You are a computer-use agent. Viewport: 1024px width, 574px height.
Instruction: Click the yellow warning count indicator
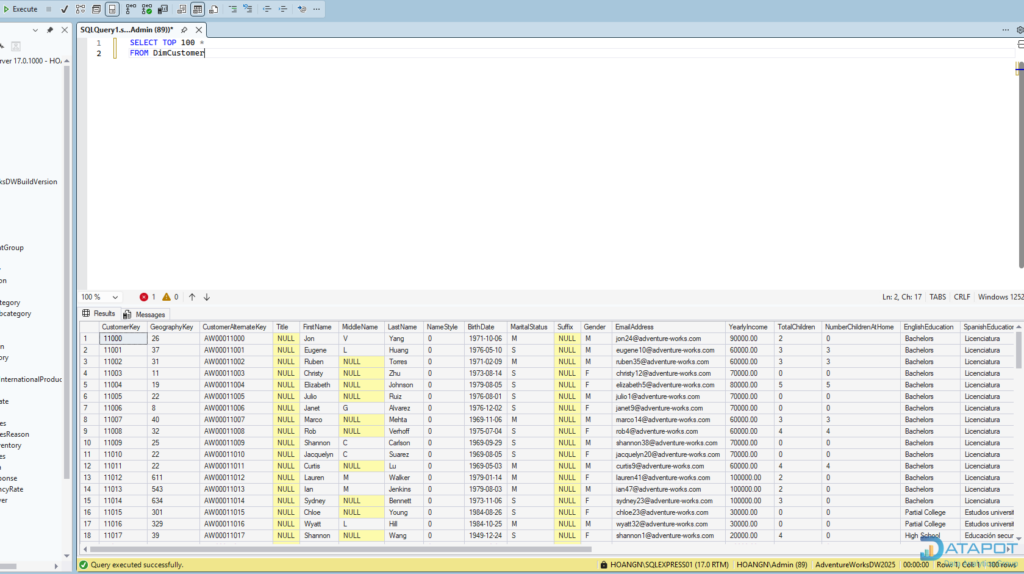170,297
